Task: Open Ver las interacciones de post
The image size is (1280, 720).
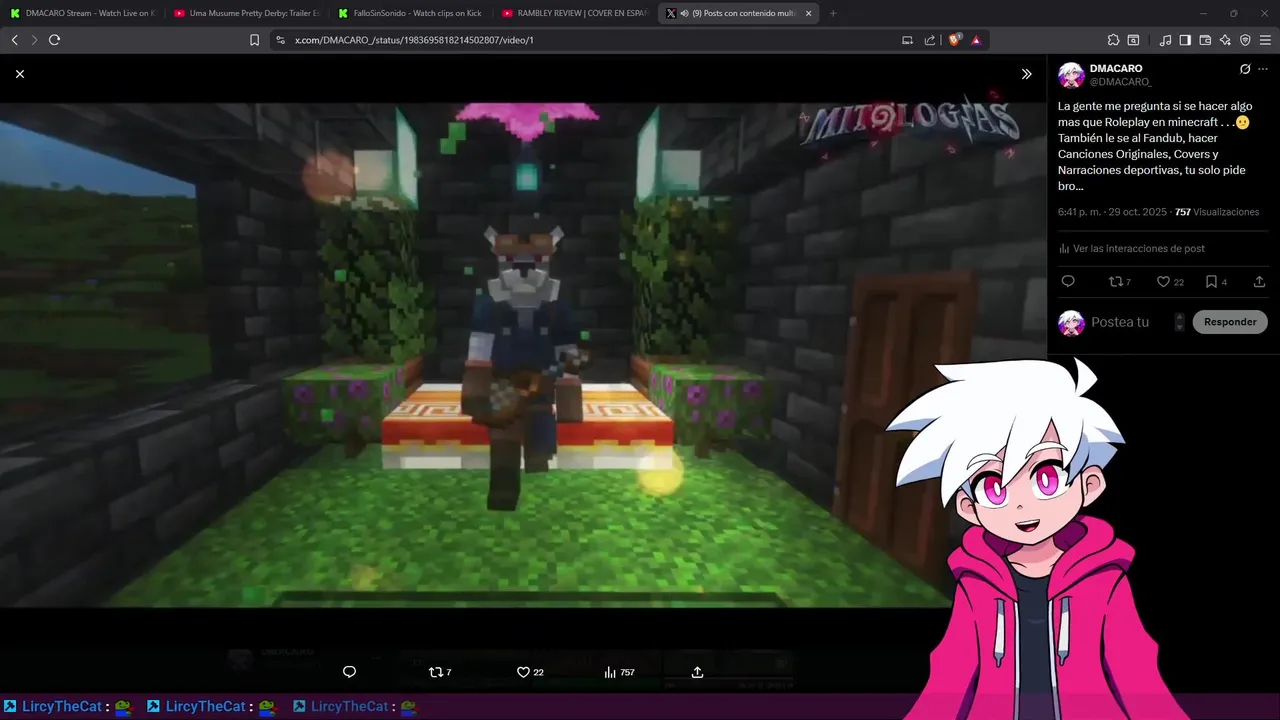Action: pos(1132,248)
